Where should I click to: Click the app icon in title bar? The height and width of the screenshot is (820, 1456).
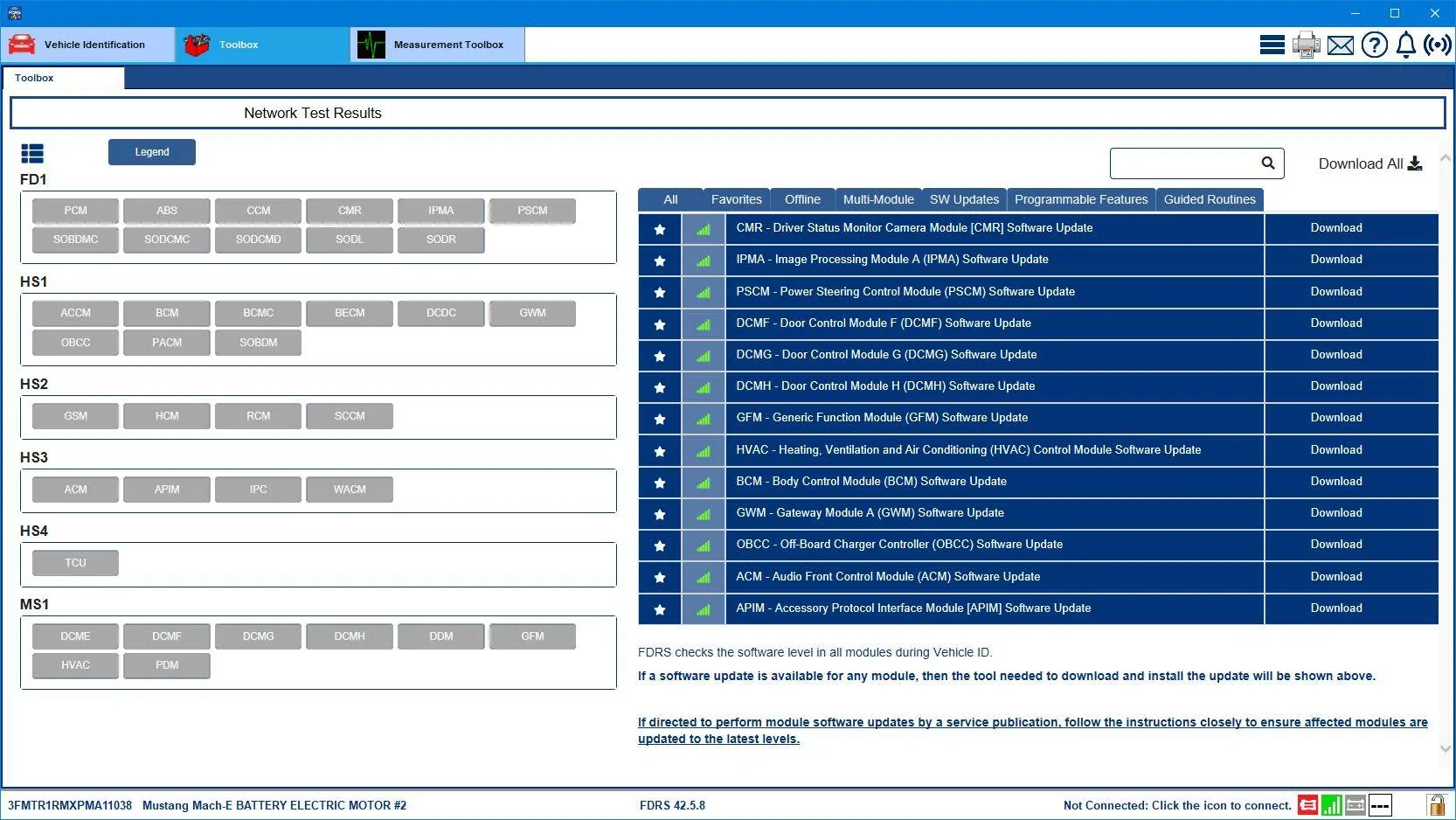click(x=14, y=13)
